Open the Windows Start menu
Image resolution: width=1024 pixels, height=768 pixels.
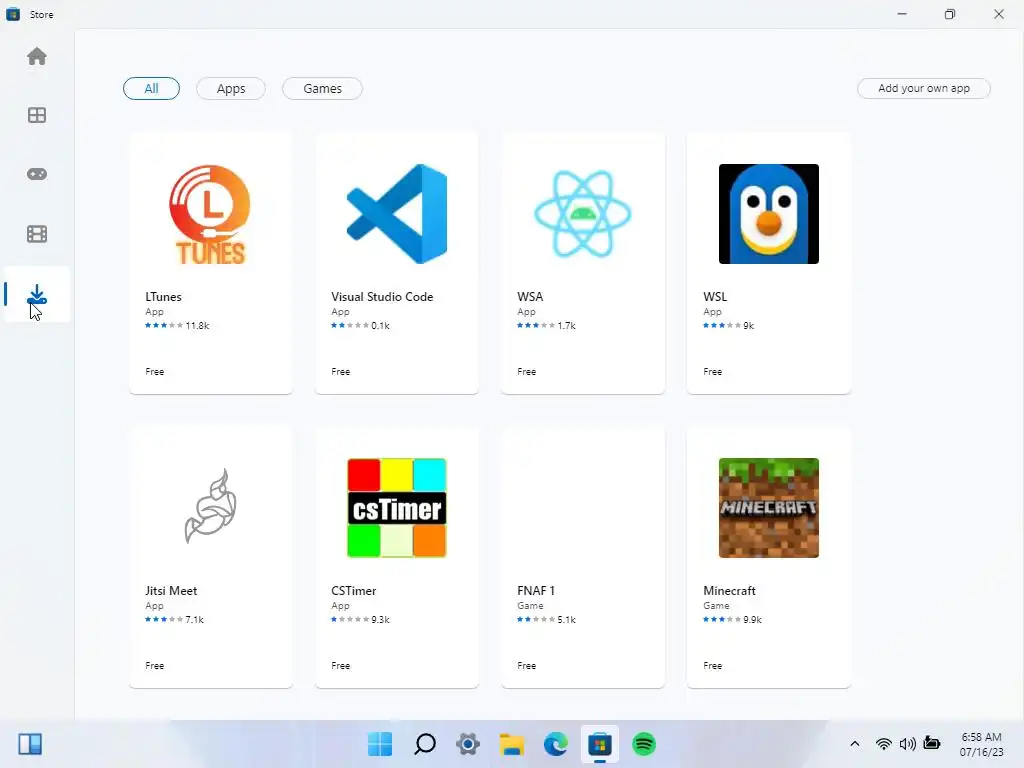tap(380, 744)
